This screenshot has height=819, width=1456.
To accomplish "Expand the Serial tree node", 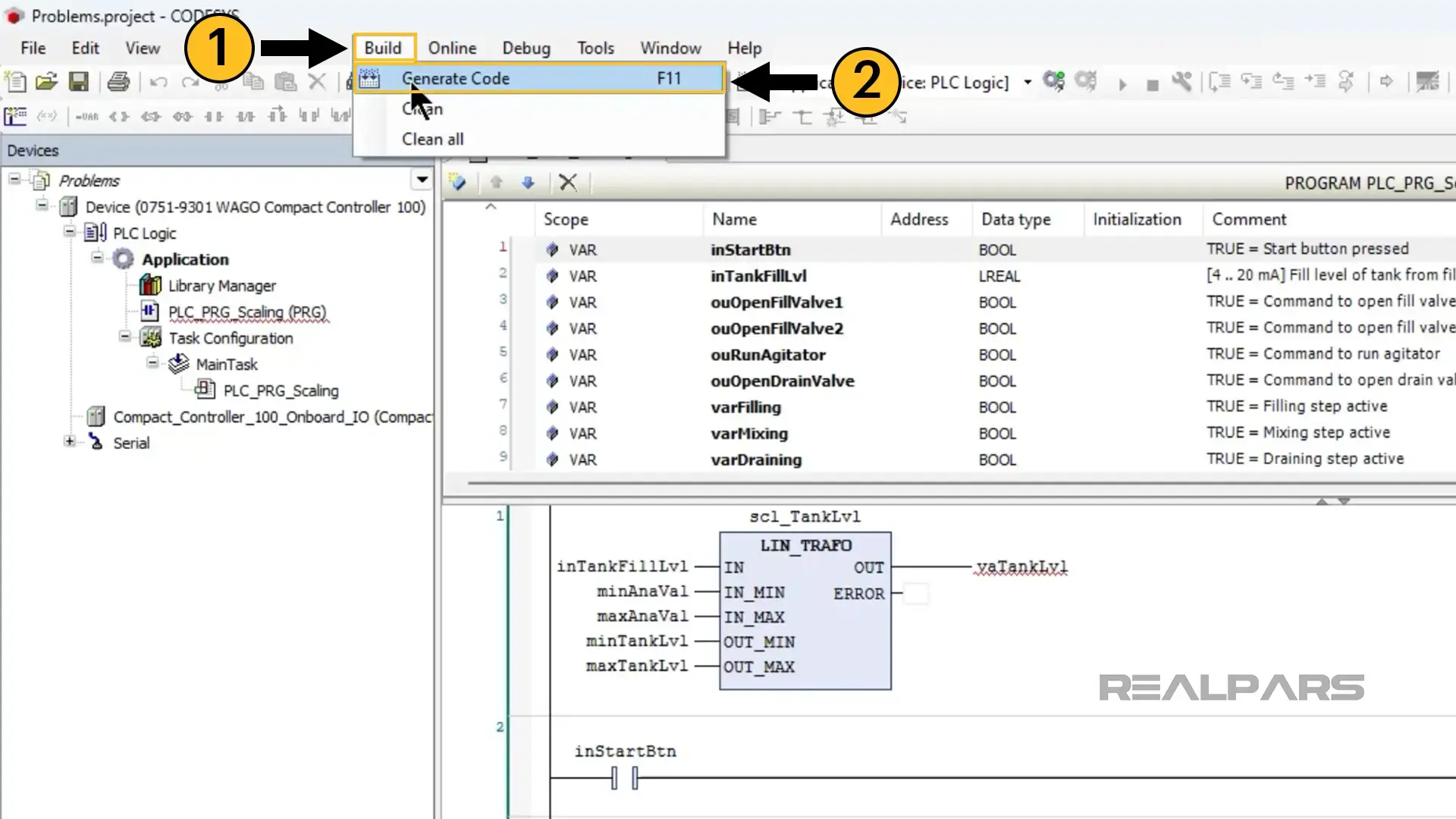I will coord(70,441).
